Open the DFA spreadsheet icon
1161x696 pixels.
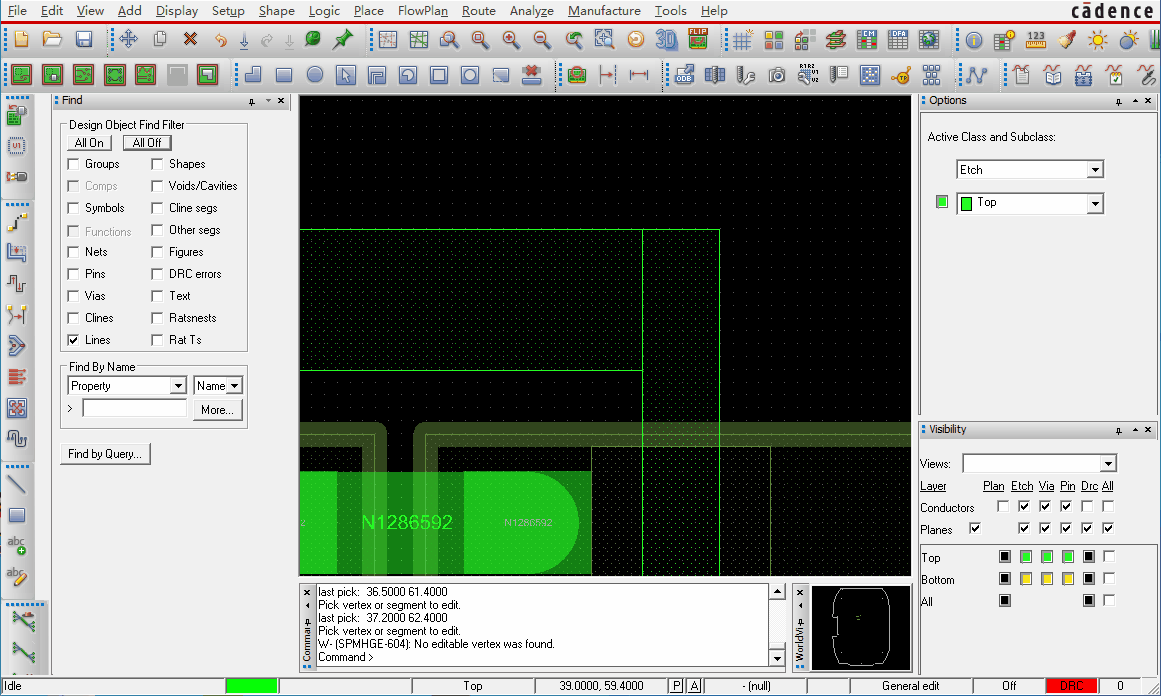click(x=897, y=39)
